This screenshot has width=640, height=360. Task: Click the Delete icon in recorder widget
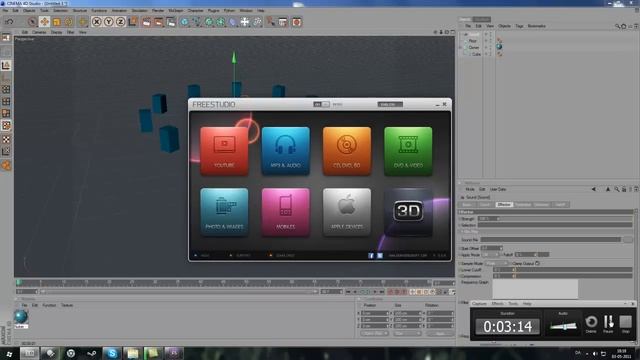coord(591,324)
